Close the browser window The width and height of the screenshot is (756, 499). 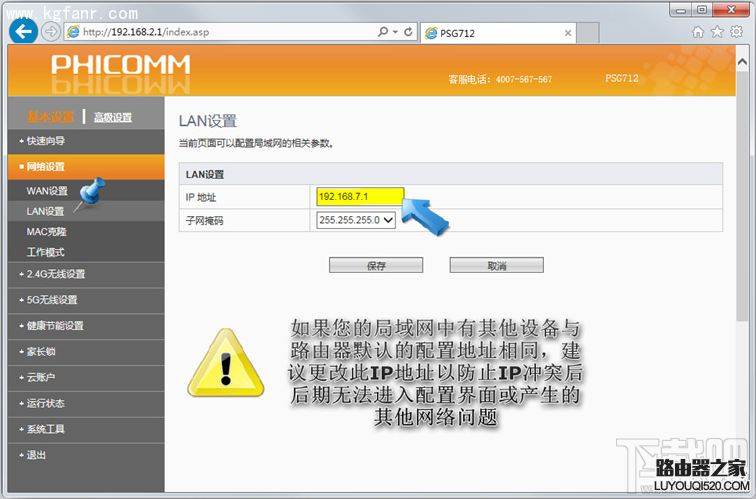(731, 10)
